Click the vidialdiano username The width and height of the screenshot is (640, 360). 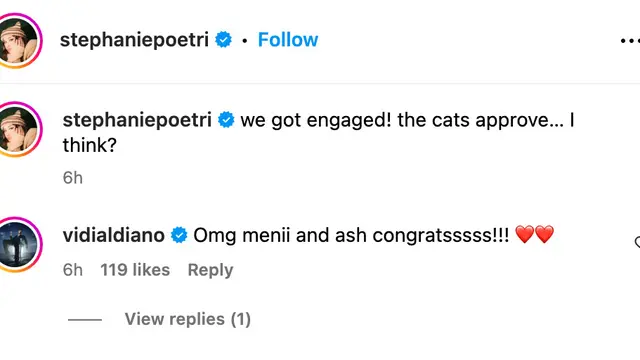pyautogui.click(x=114, y=236)
